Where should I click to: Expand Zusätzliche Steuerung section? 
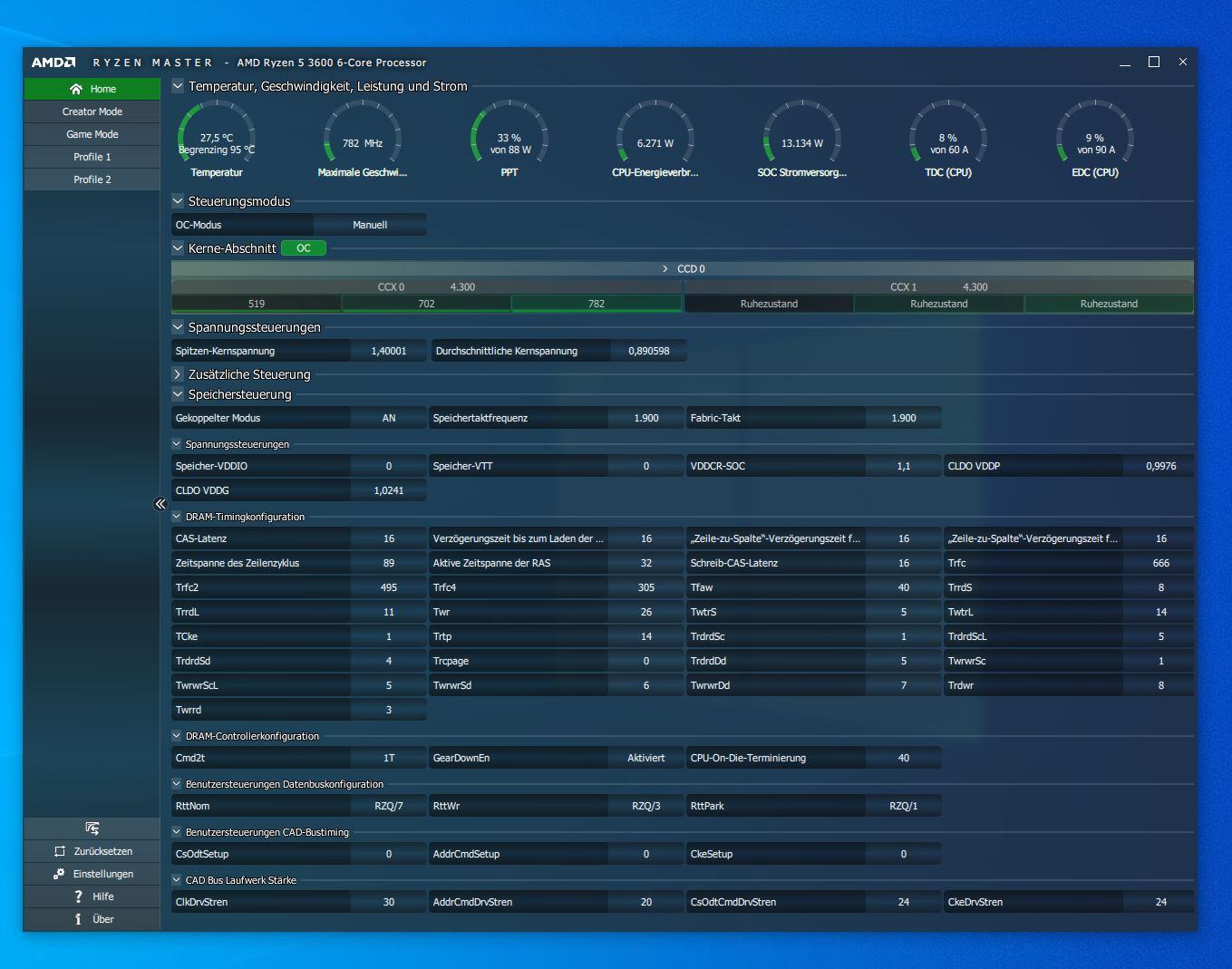pyautogui.click(x=178, y=374)
